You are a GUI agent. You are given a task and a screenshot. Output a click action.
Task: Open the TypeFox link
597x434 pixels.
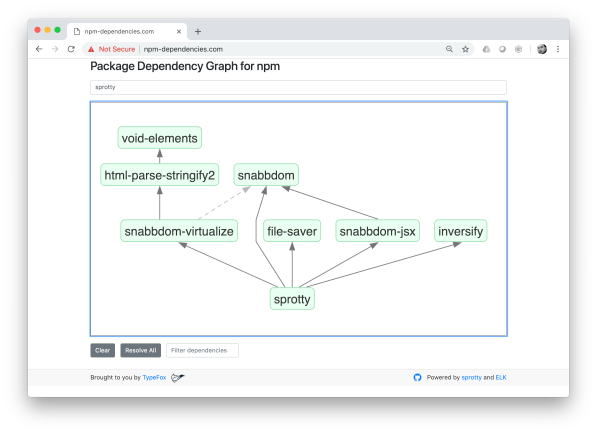[154, 377]
